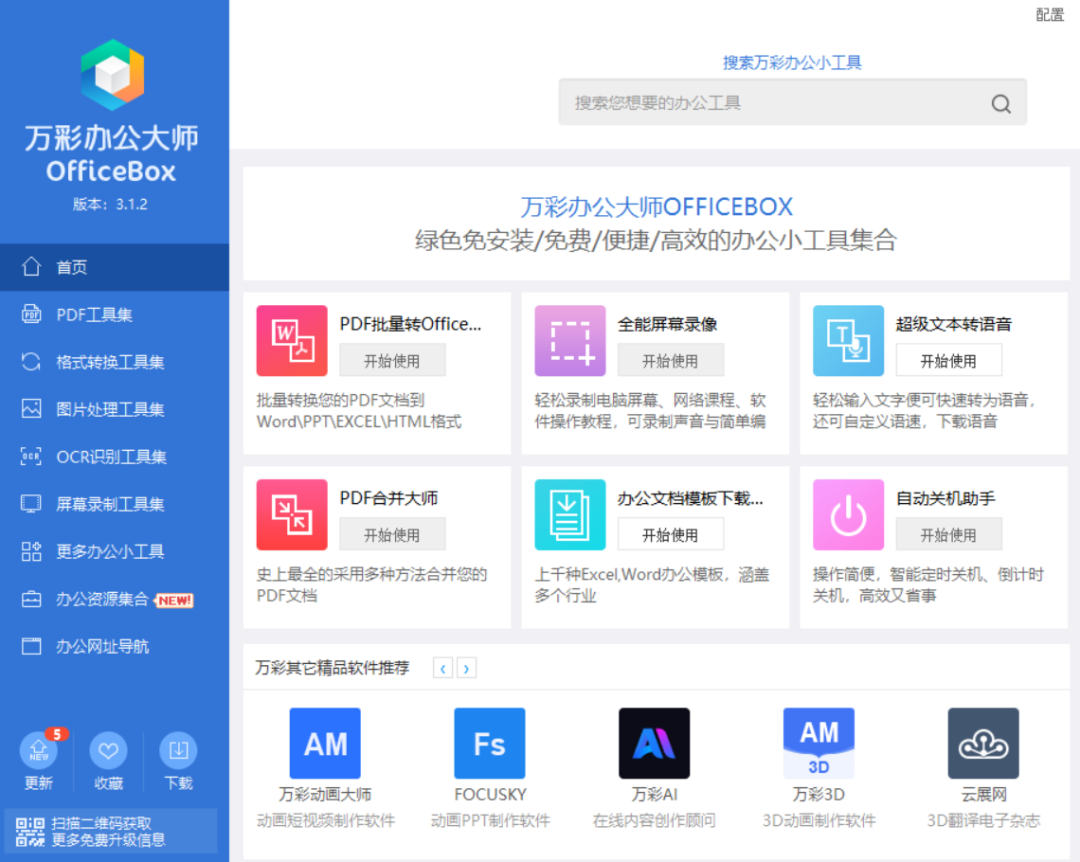Open the 办公文档模板下载 tool icon
This screenshot has height=862, width=1080.
[570, 515]
